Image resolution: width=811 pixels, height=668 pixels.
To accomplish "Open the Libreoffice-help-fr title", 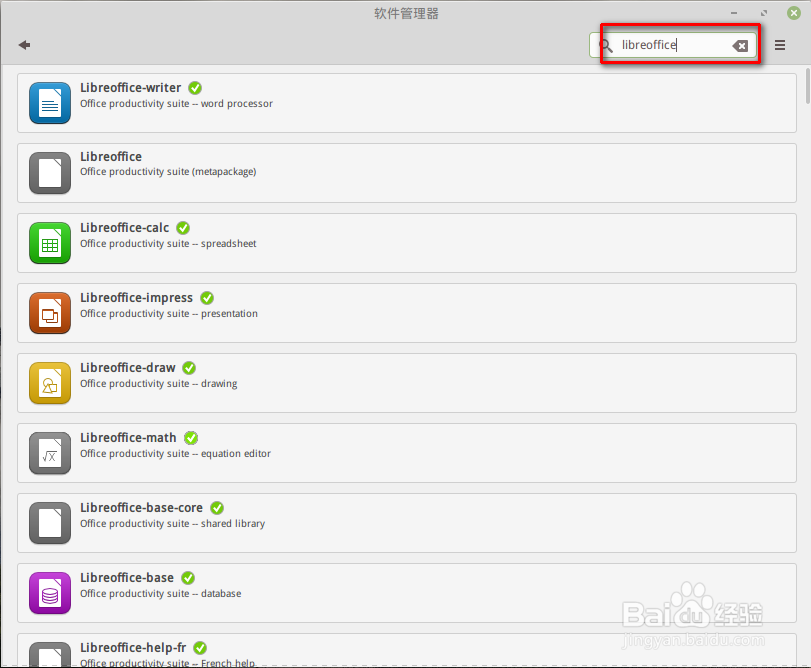I will [x=133, y=648].
